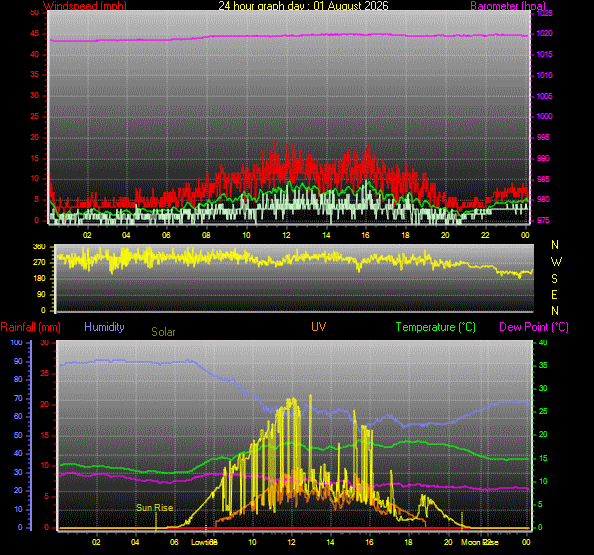Click wind direction axis value "90"

(x=41, y=294)
